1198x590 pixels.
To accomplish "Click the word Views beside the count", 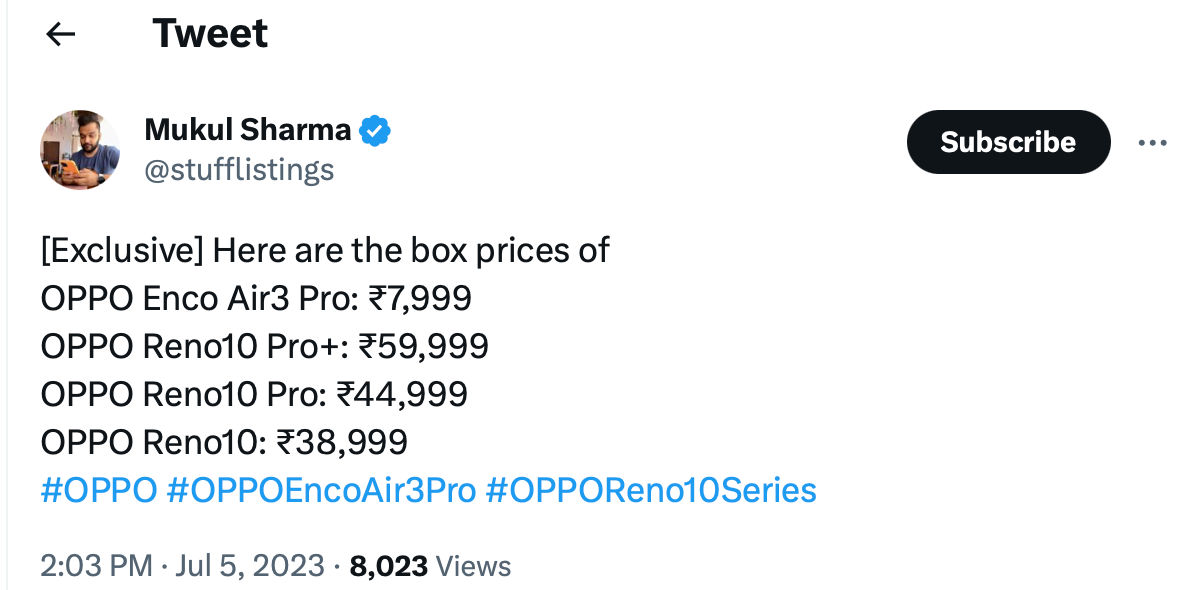I will (473, 566).
